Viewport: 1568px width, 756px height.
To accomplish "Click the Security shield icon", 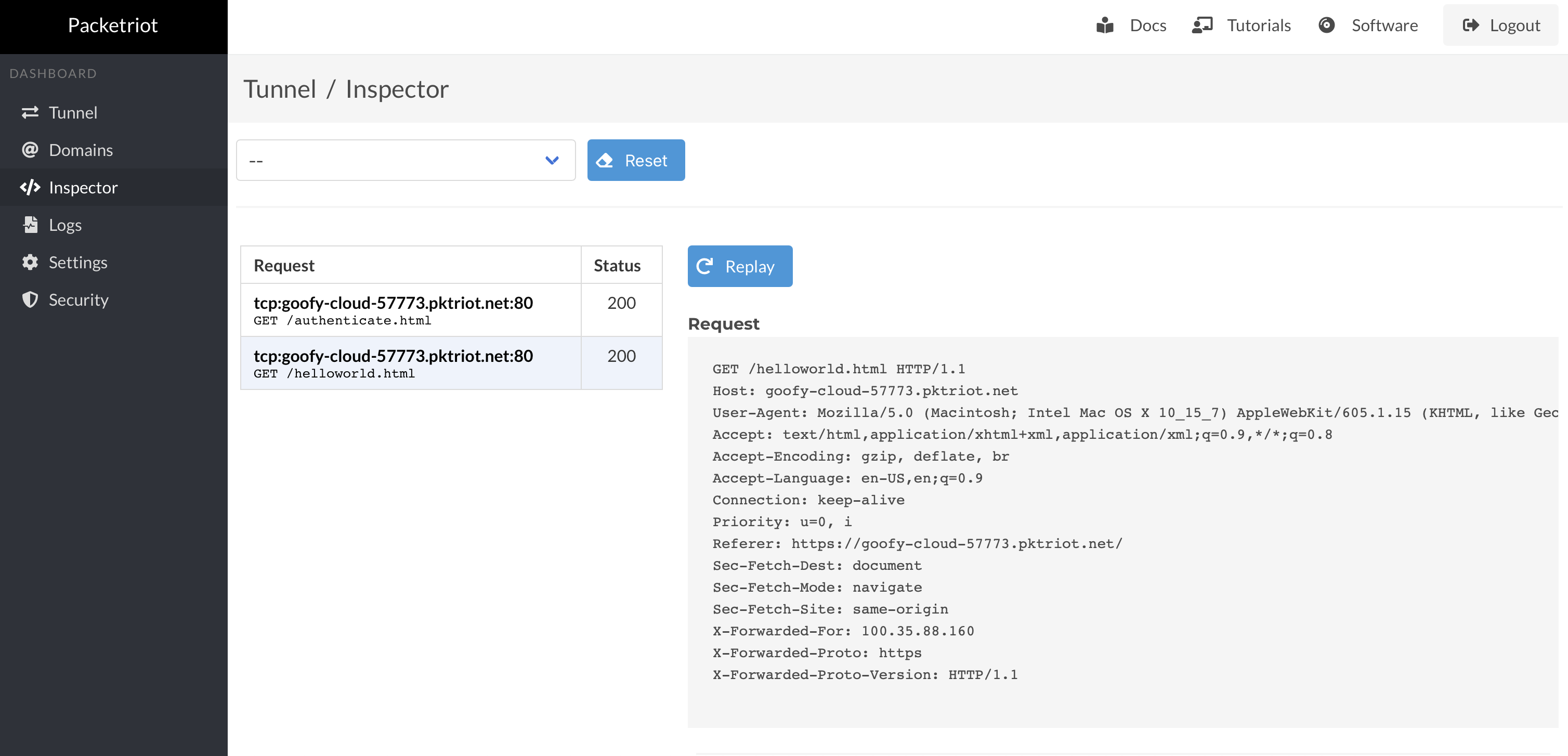I will coord(30,299).
